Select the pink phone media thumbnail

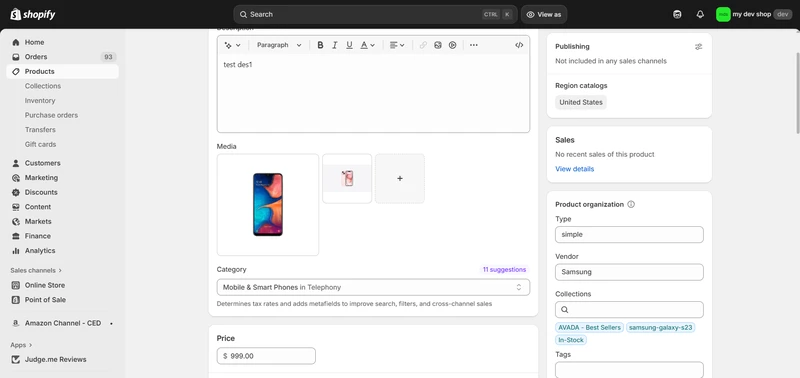(x=347, y=179)
